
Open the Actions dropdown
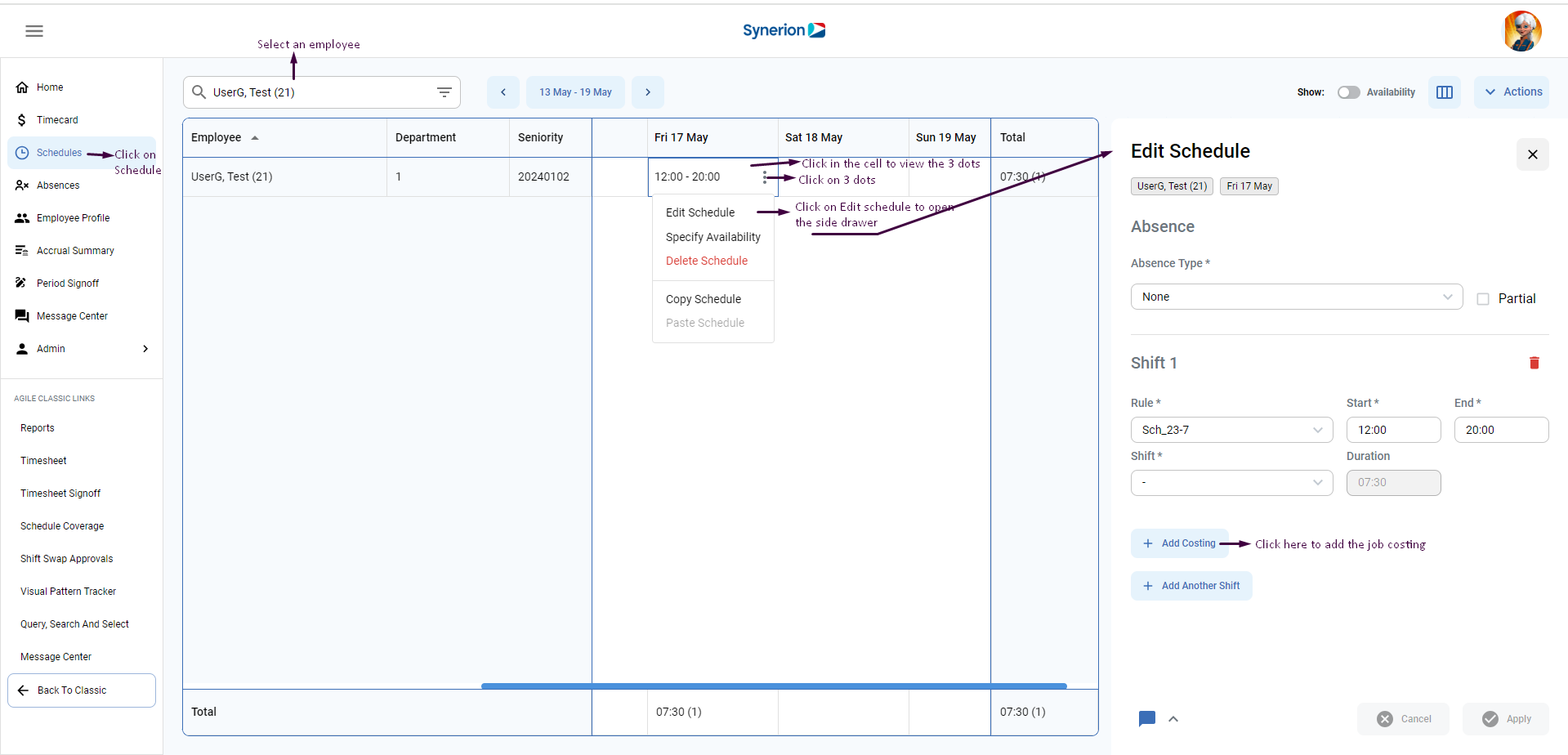pyautogui.click(x=1512, y=92)
